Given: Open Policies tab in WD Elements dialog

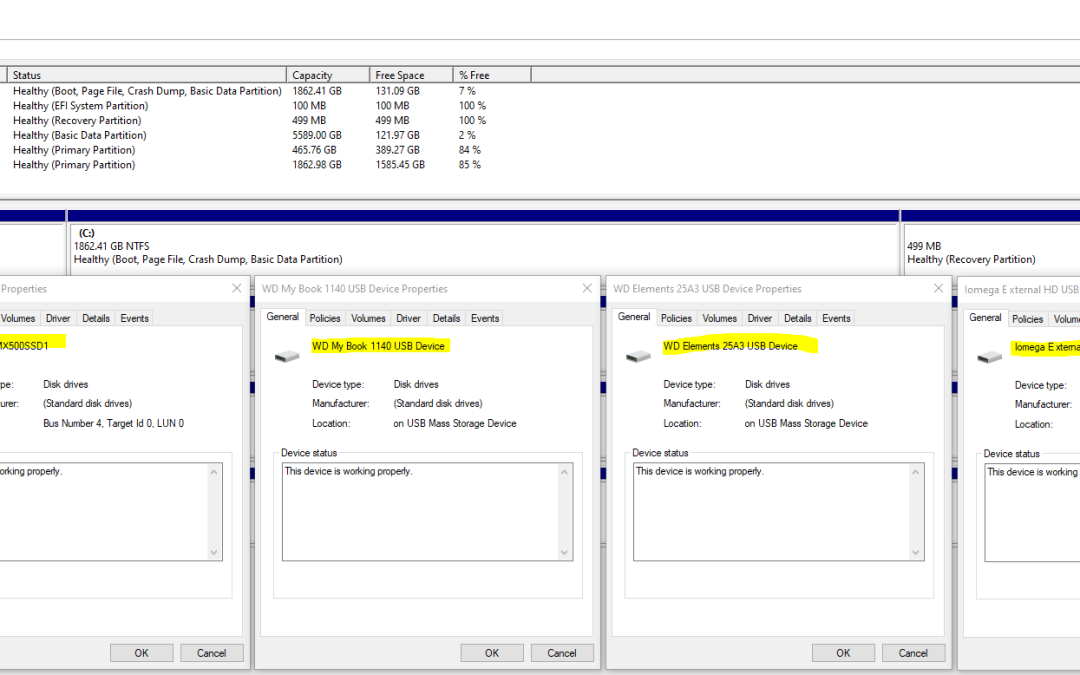Looking at the screenshot, I should [x=676, y=318].
